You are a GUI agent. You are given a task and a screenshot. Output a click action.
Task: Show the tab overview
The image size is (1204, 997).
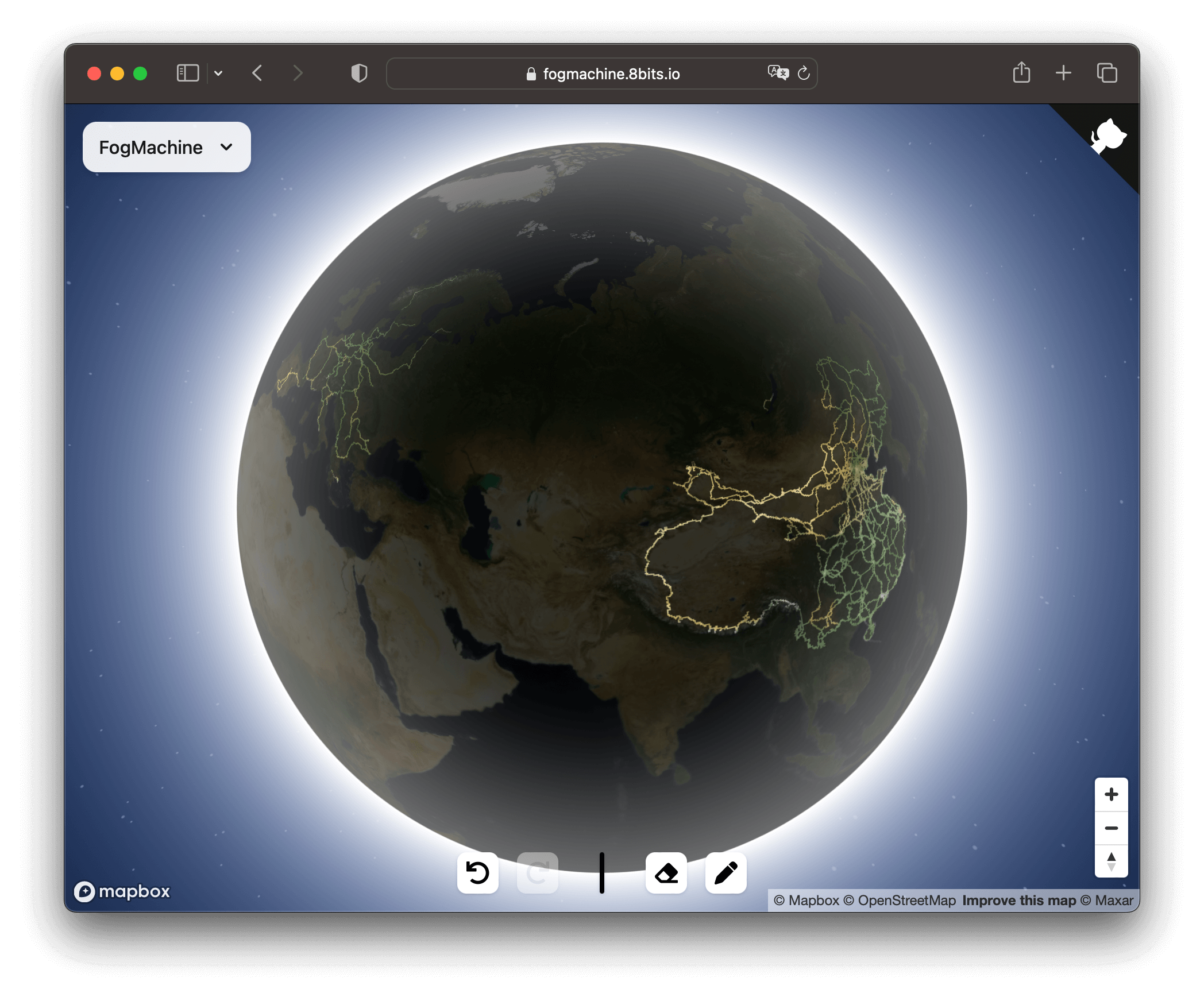(1106, 73)
